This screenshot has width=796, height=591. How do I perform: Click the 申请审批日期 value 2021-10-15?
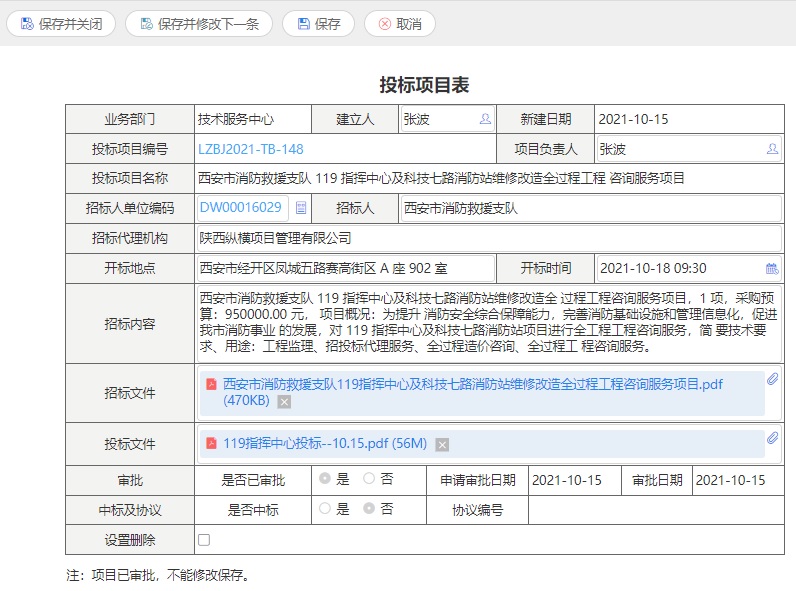coord(567,480)
